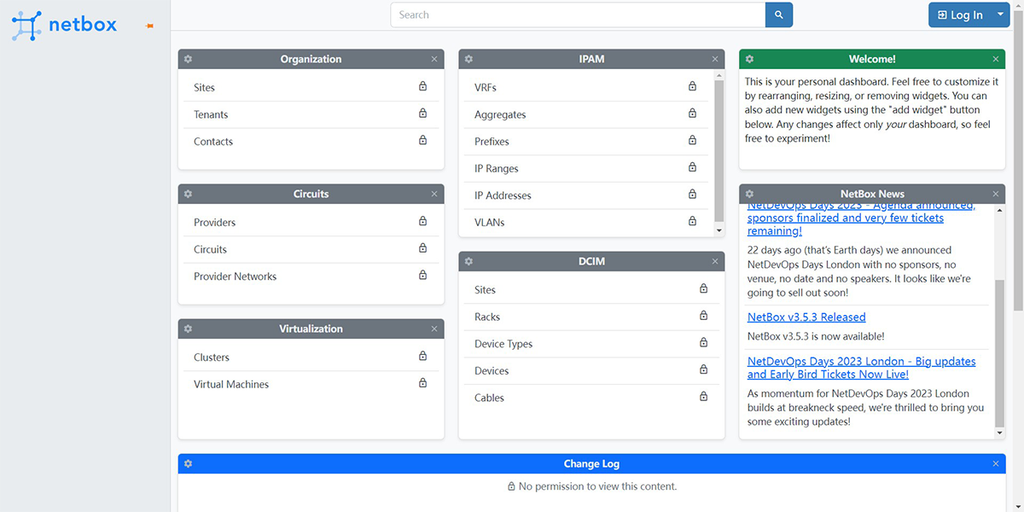Open the Change Log widget gear settings

[188, 464]
